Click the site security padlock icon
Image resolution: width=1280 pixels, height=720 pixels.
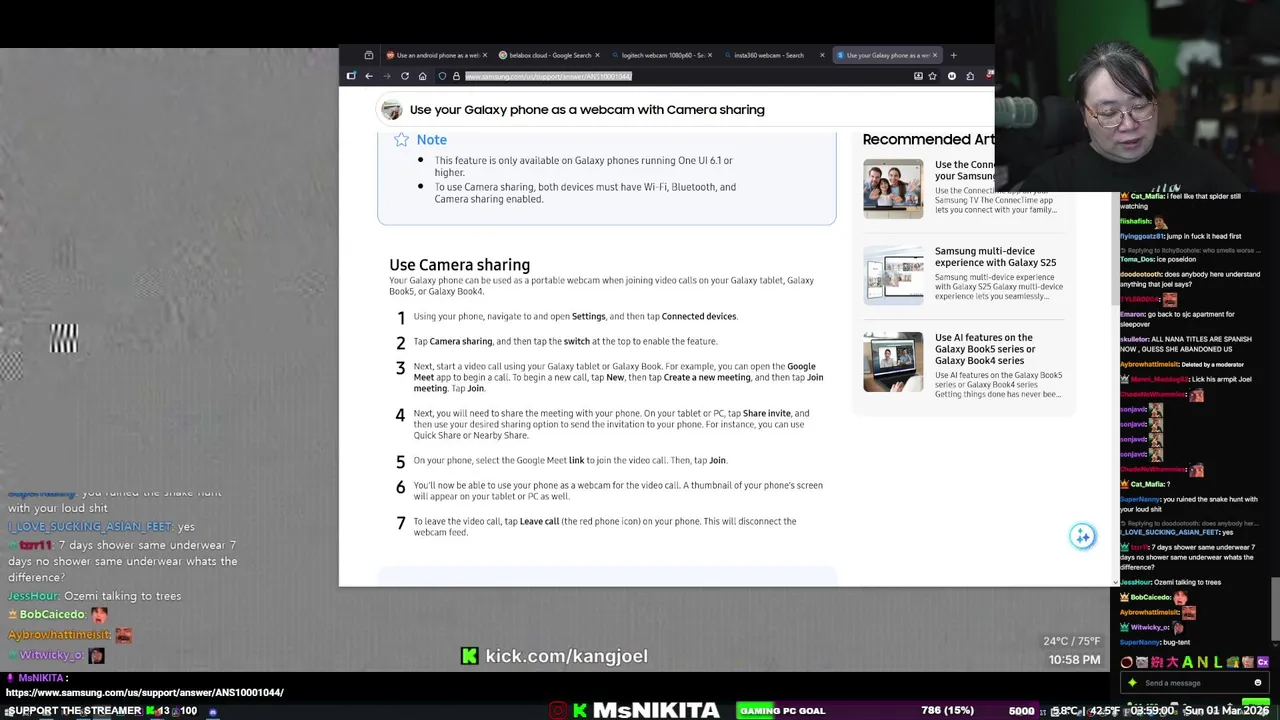tap(456, 76)
